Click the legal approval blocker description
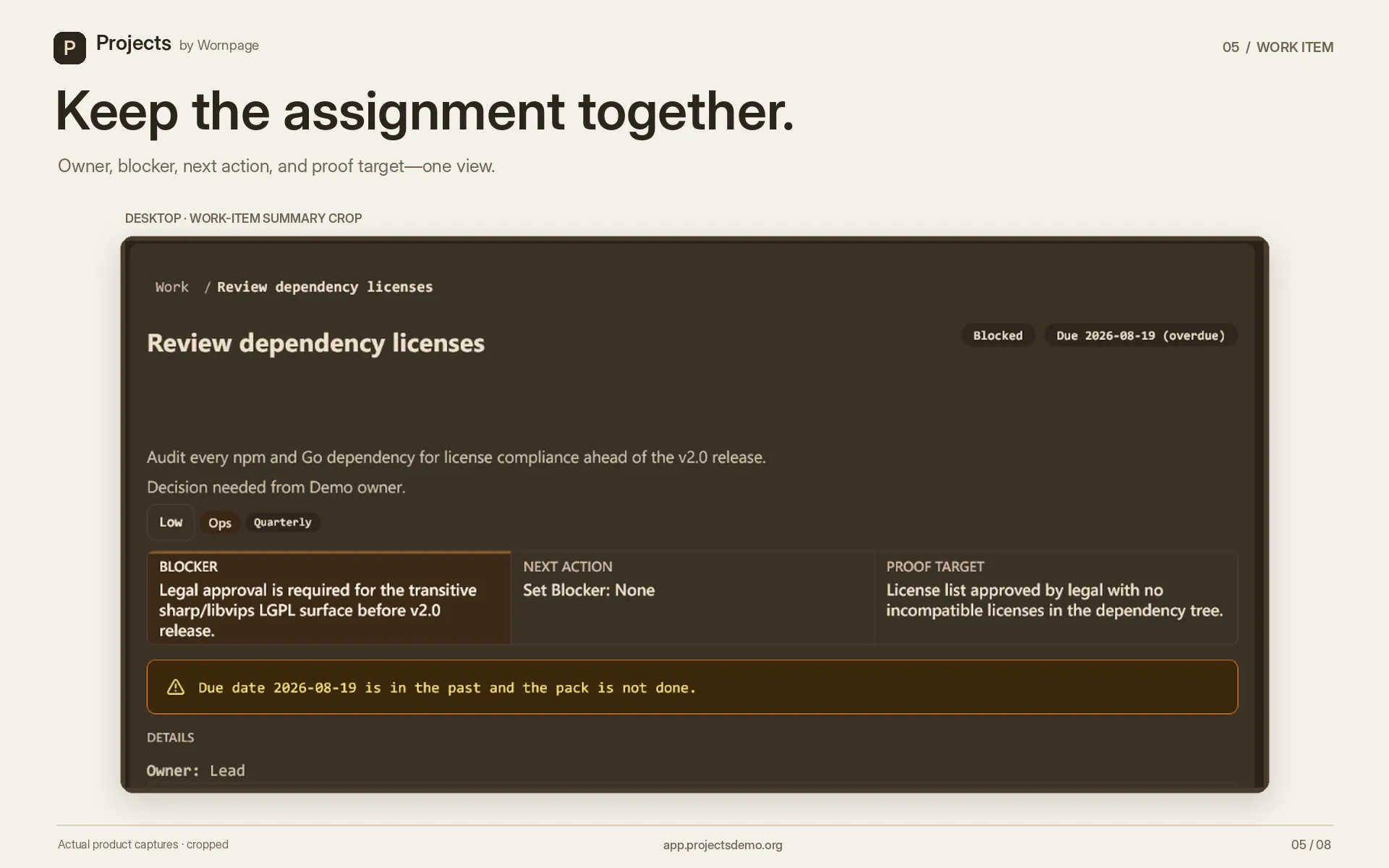 [x=318, y=610]
